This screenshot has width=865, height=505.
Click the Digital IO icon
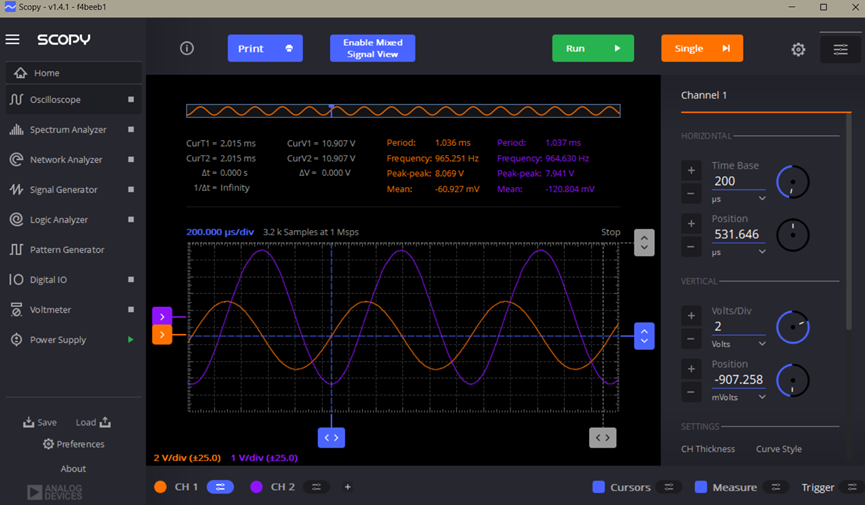coord(16,280)
